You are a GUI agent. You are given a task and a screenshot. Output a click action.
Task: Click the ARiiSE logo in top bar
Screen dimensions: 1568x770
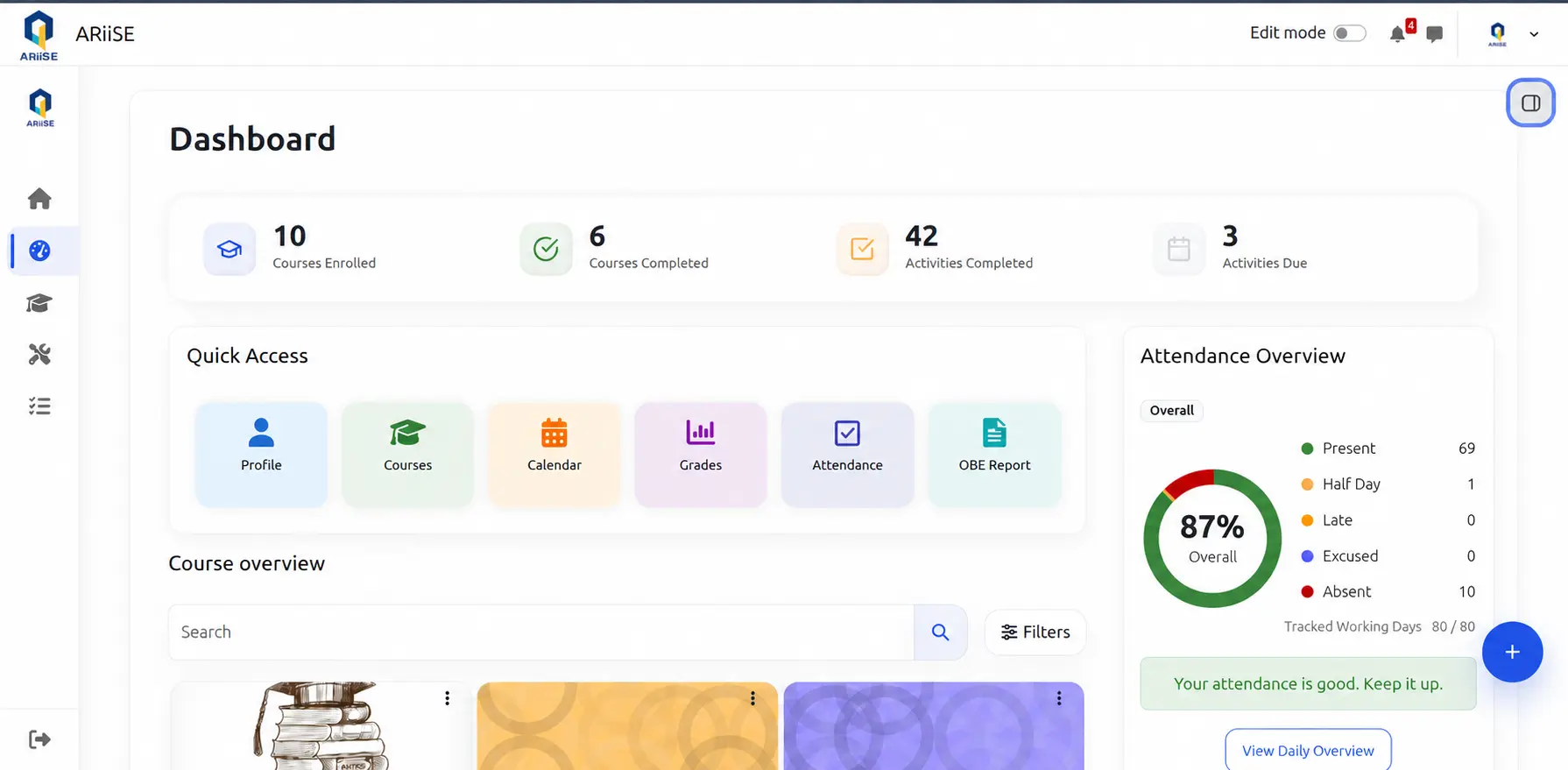39,35
